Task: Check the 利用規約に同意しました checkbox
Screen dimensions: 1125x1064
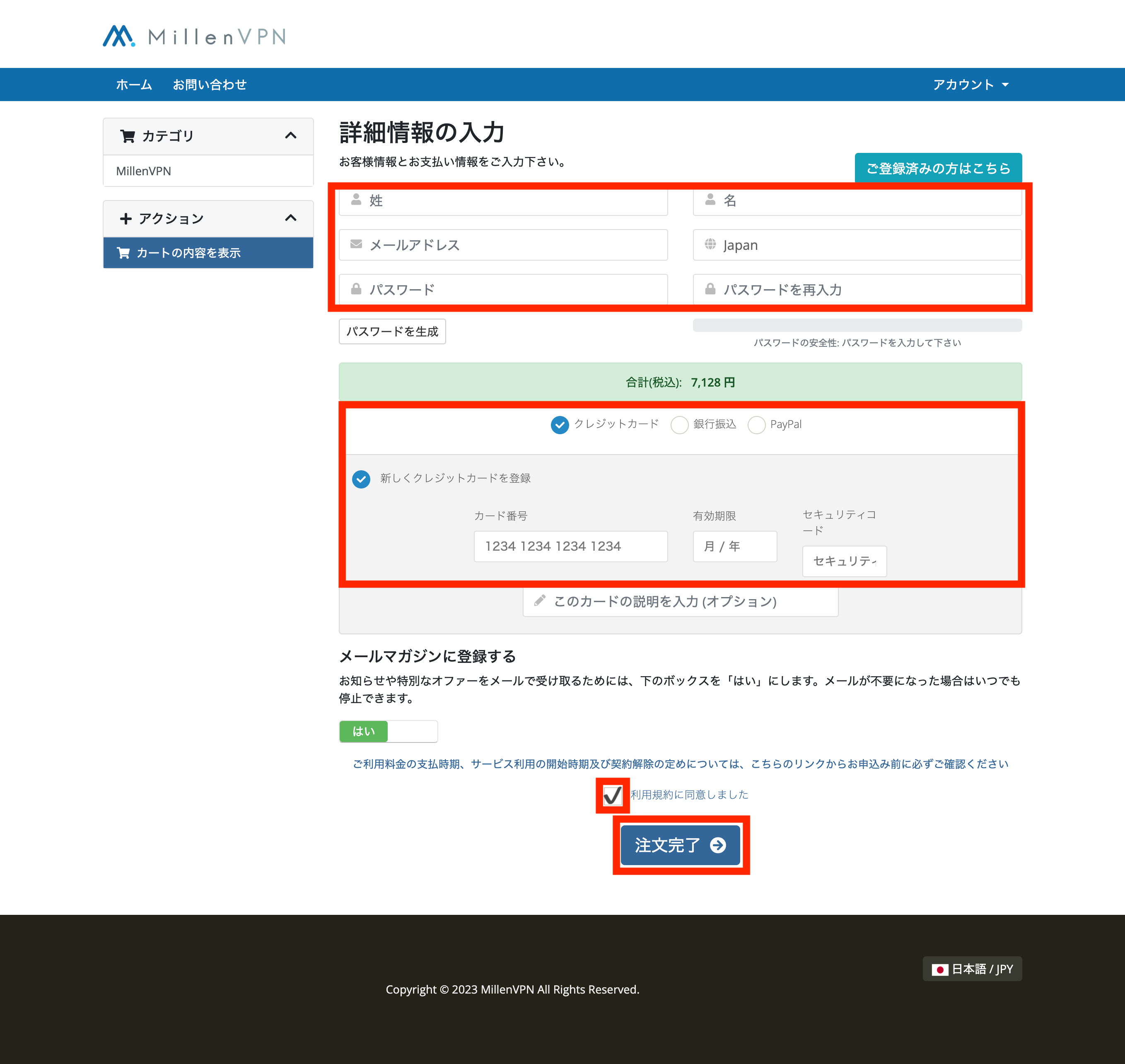Action: [612, 795]
